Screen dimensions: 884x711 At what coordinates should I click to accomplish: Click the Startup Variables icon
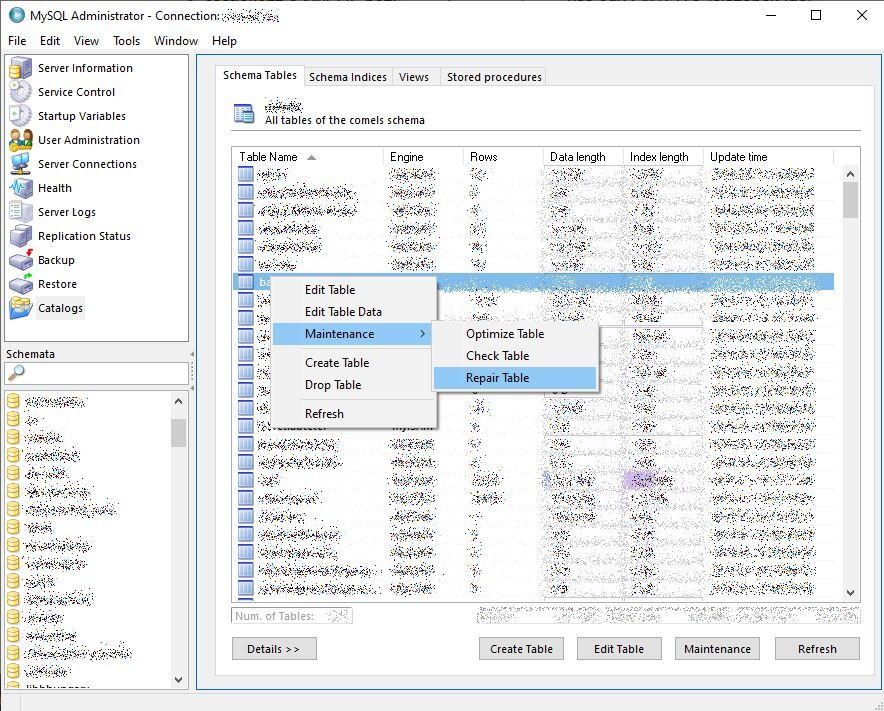[20, 116]
